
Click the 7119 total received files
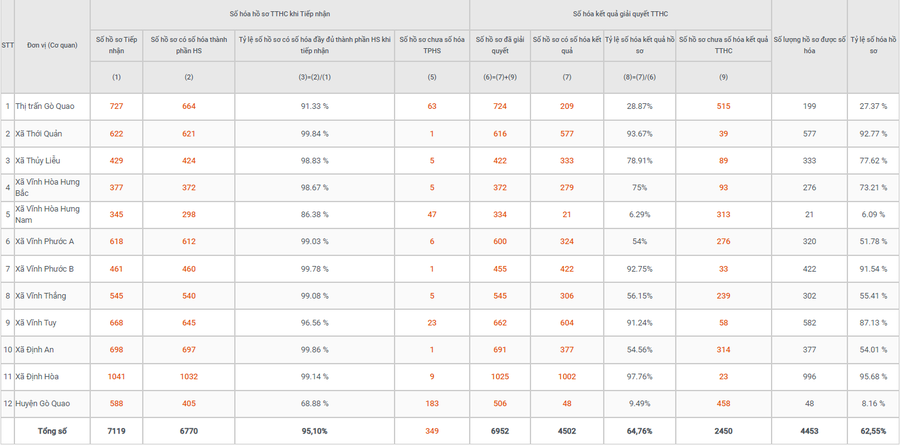116,431
